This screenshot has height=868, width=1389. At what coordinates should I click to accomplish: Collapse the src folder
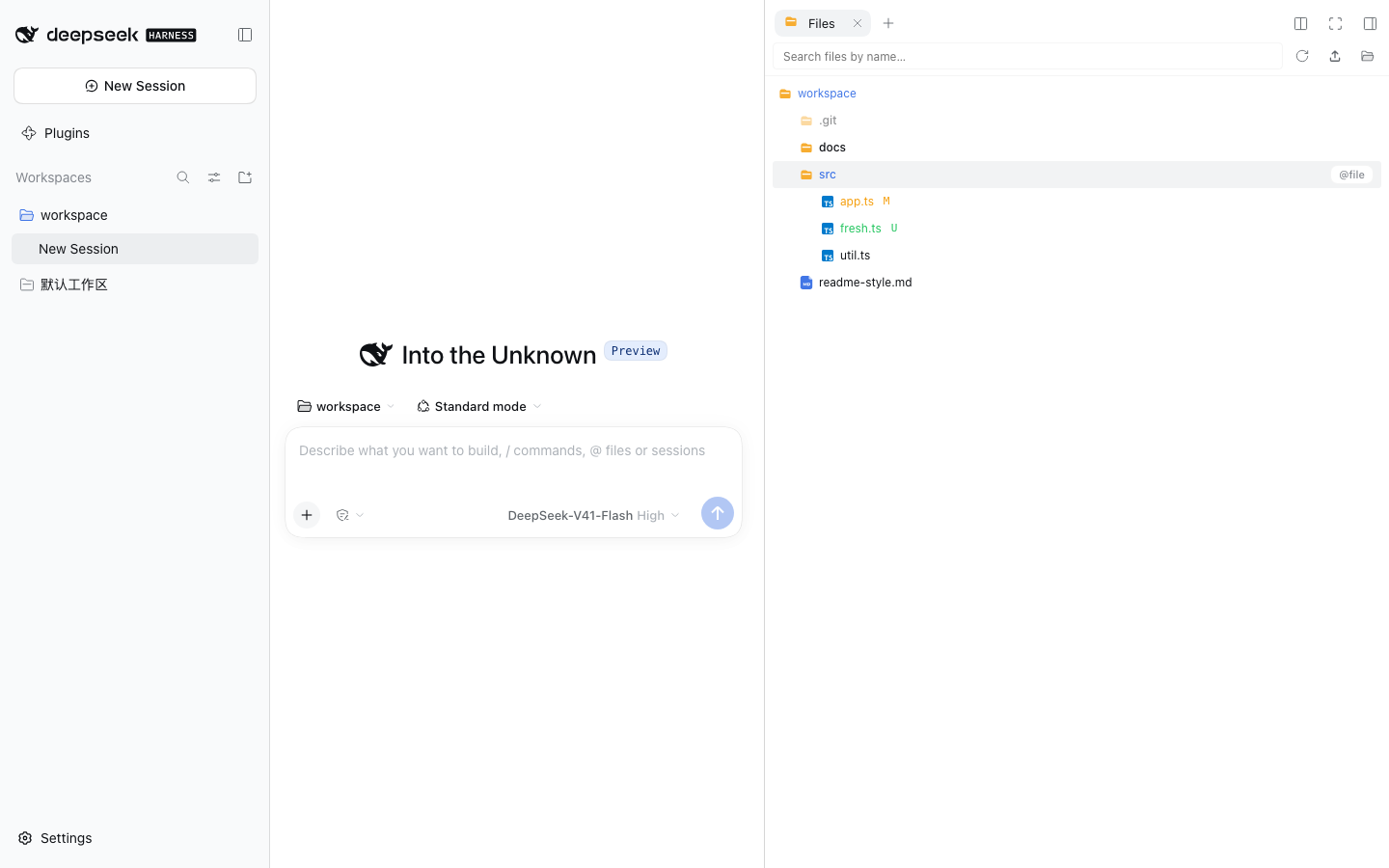pos(1076,175)
